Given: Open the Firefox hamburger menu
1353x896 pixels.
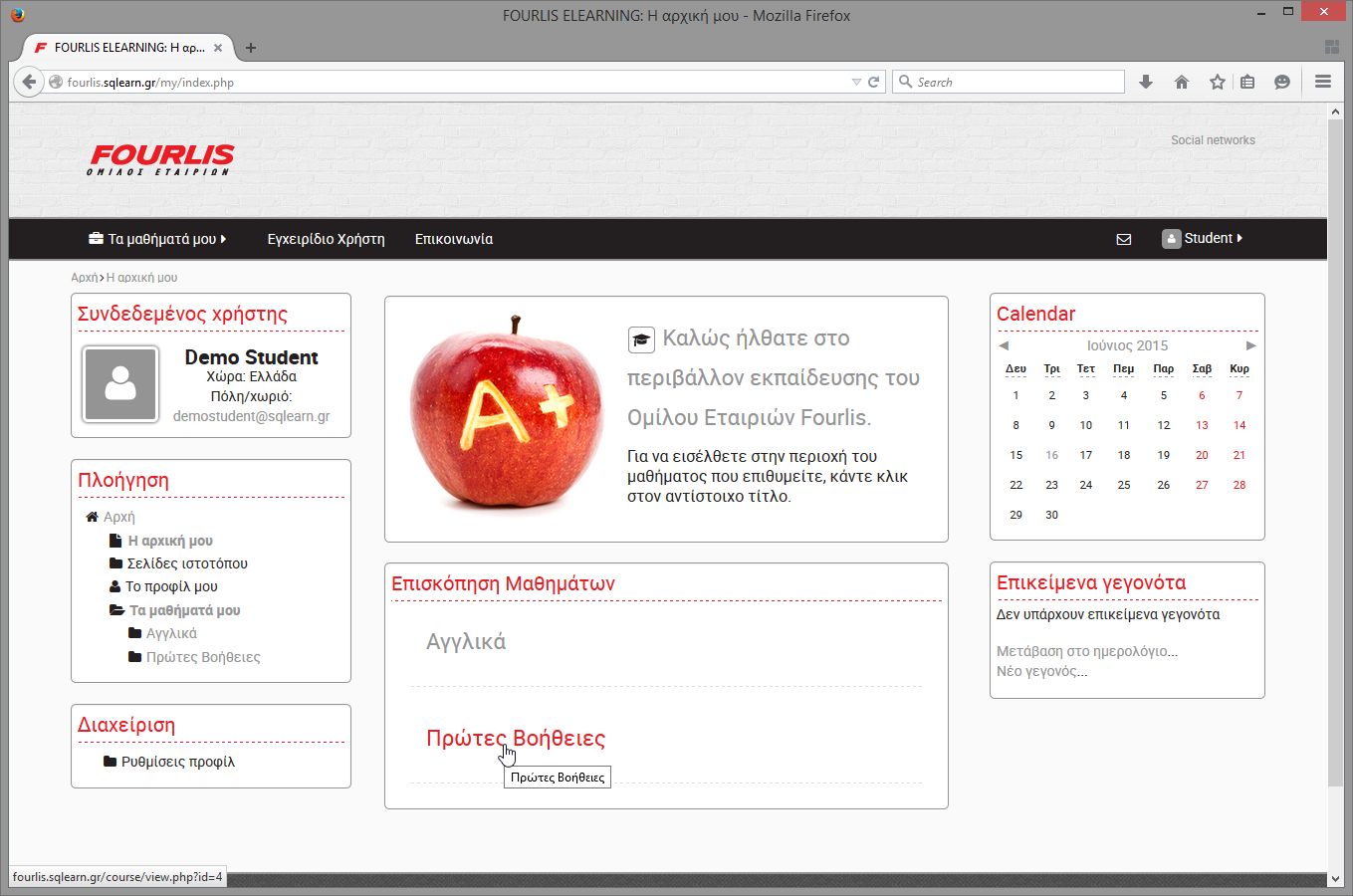Looking at the screenshot, I should pyautogui.click(x=1323, y=82).
